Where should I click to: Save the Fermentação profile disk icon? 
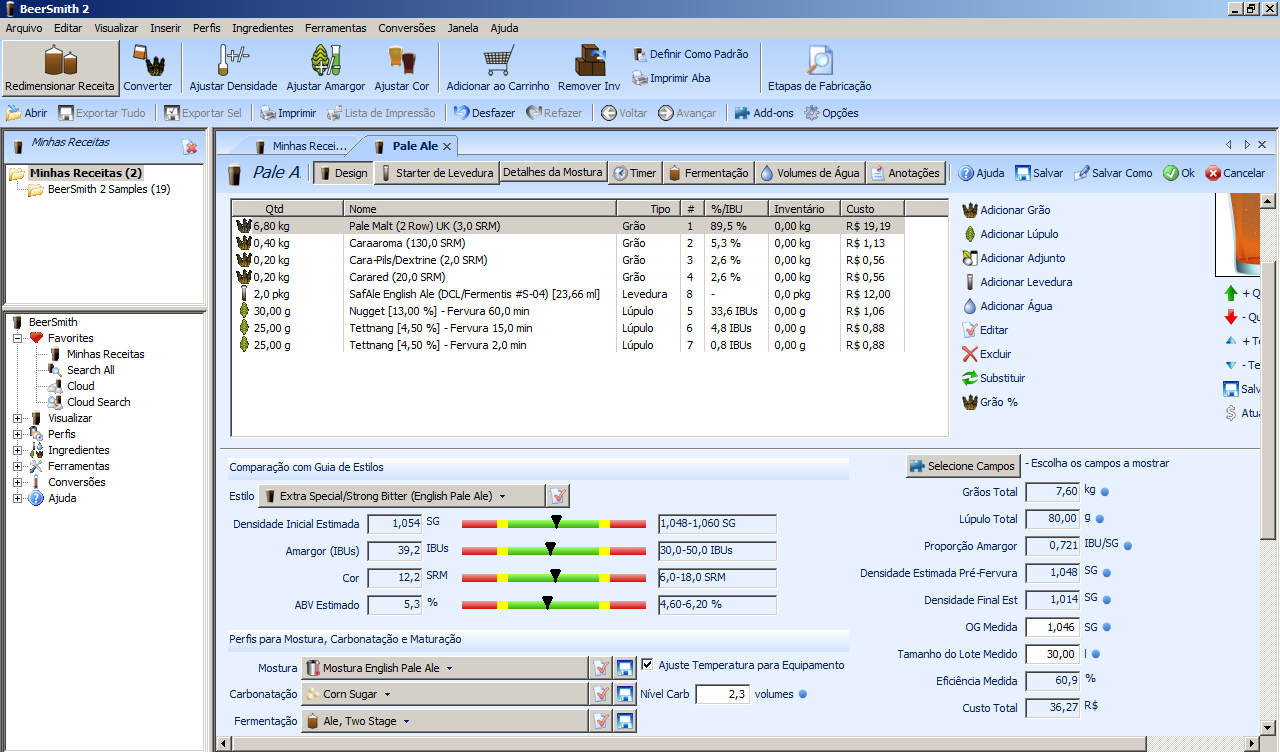pyautogui.click(x=625, y=721)
